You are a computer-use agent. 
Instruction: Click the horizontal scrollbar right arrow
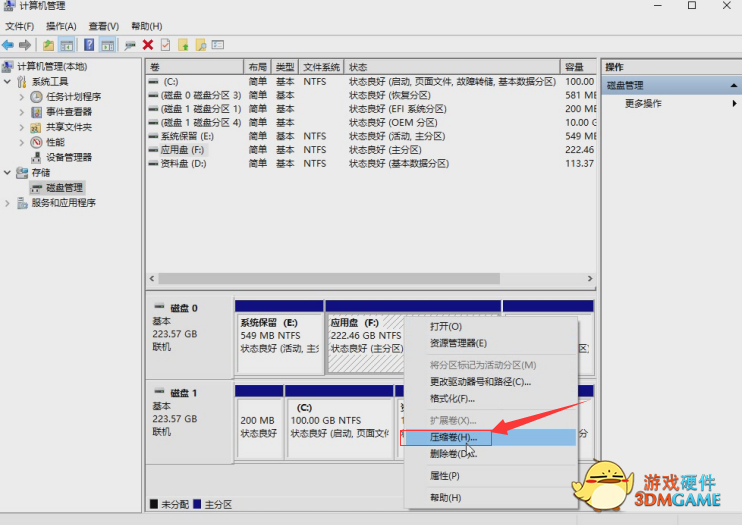(x=590, y=278)
